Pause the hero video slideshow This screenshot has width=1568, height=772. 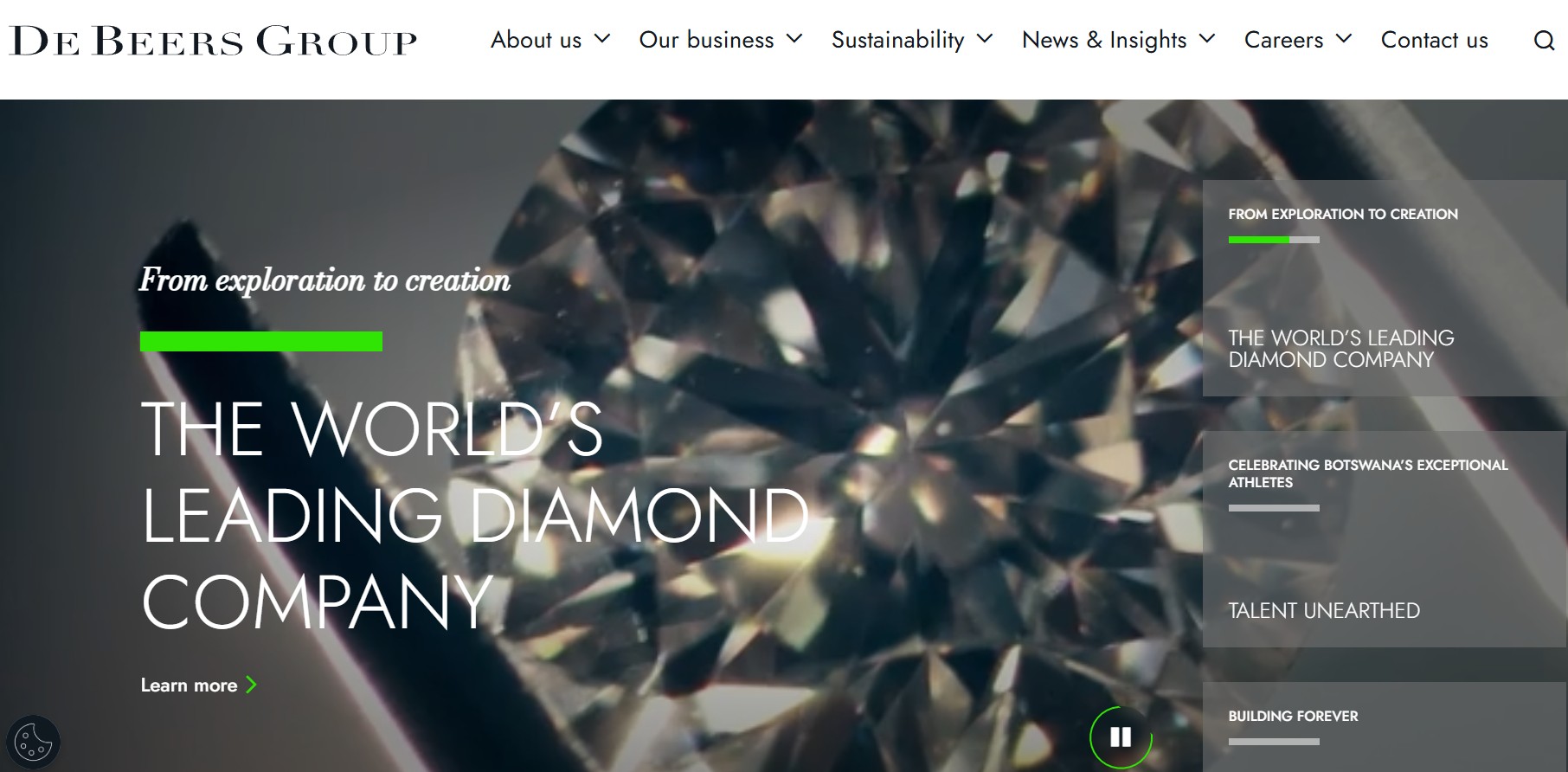(x=1121, y=737)
